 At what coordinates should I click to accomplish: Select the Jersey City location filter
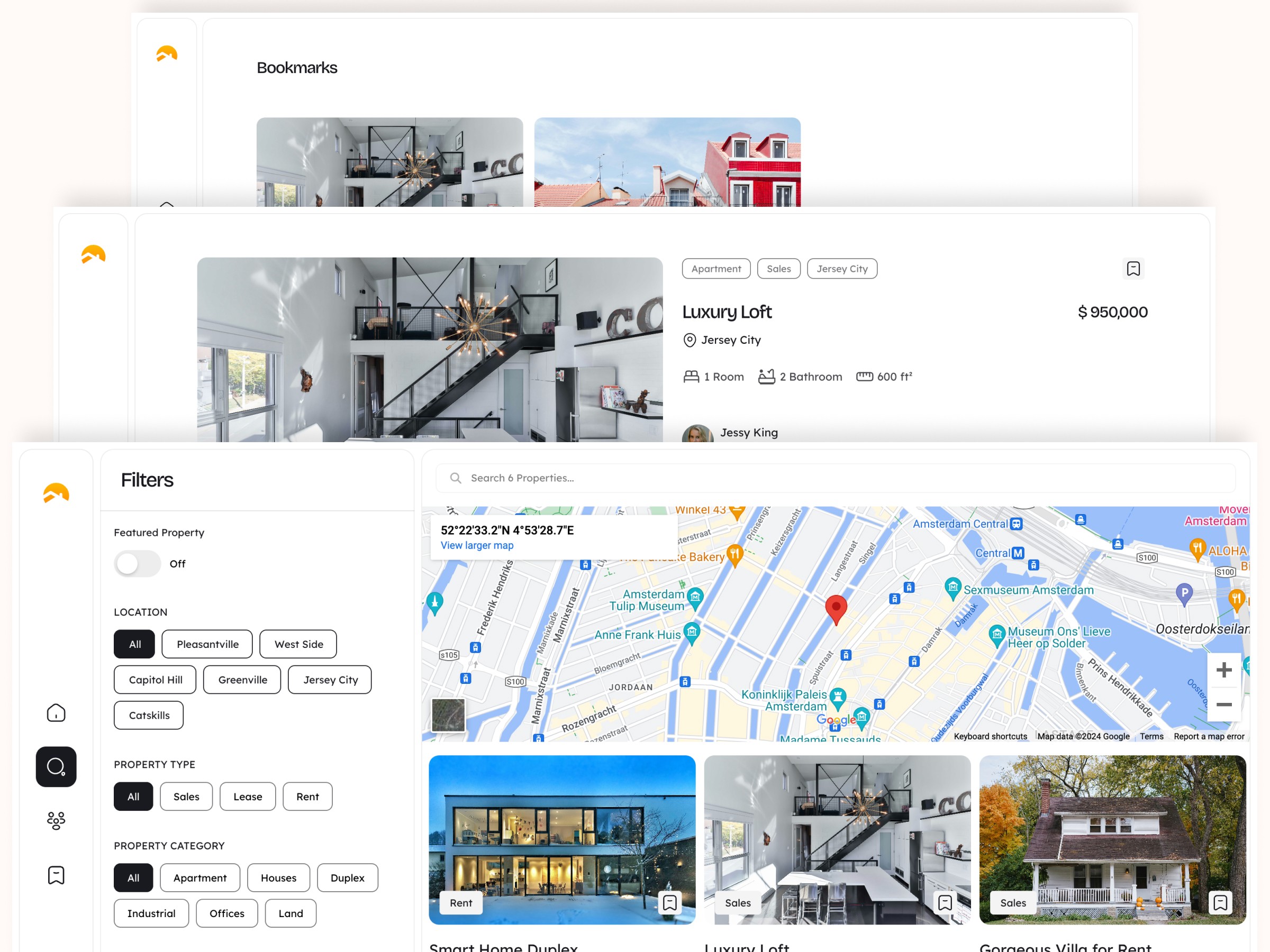330,680
